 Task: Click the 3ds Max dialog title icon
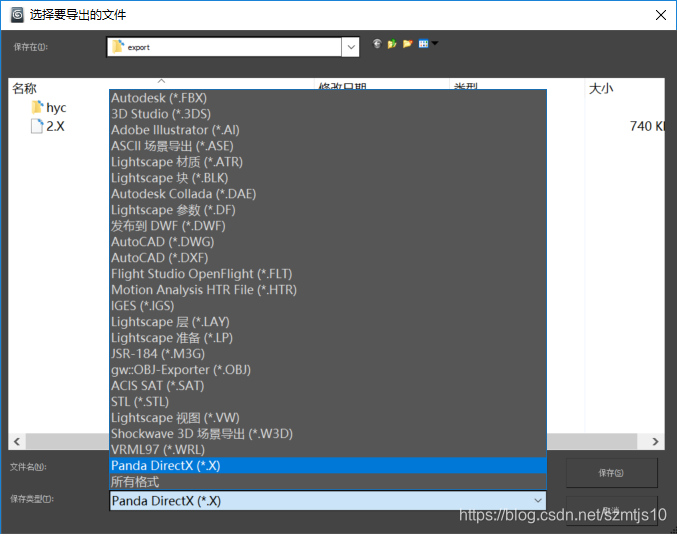(17, 15)
